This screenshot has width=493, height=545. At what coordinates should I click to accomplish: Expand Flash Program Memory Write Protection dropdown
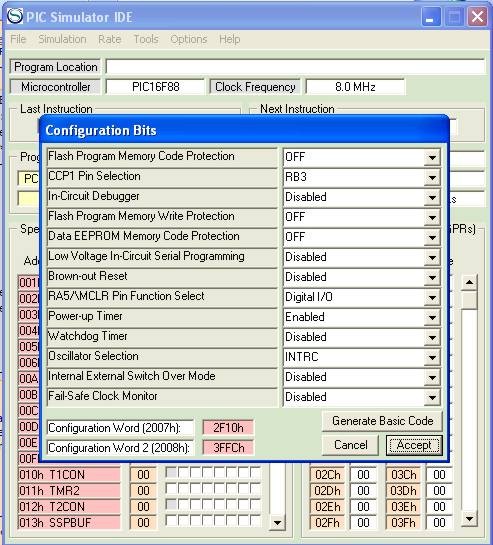[432, 218]
